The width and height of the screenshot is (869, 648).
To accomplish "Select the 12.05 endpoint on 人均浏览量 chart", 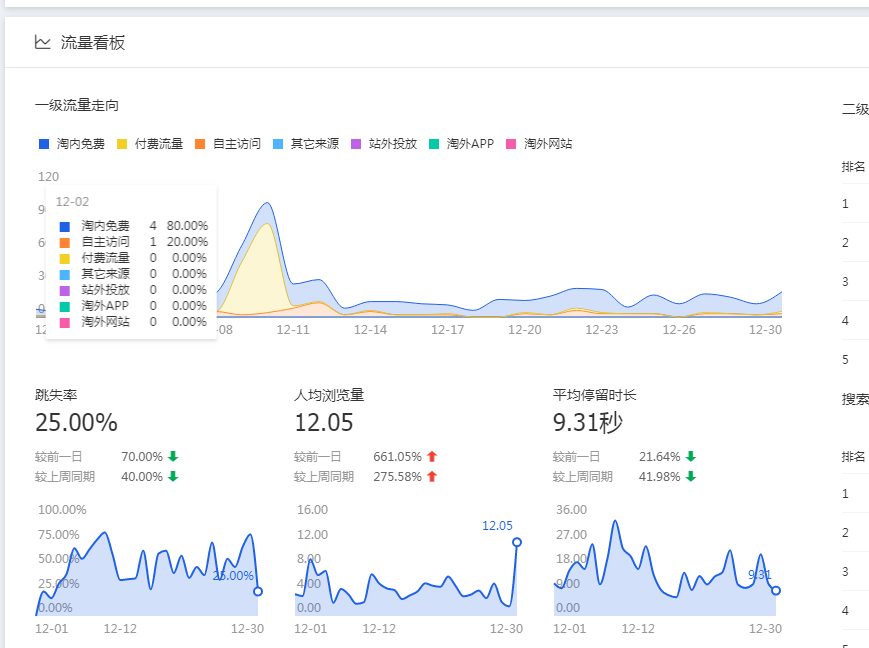I will pos(517,542).
